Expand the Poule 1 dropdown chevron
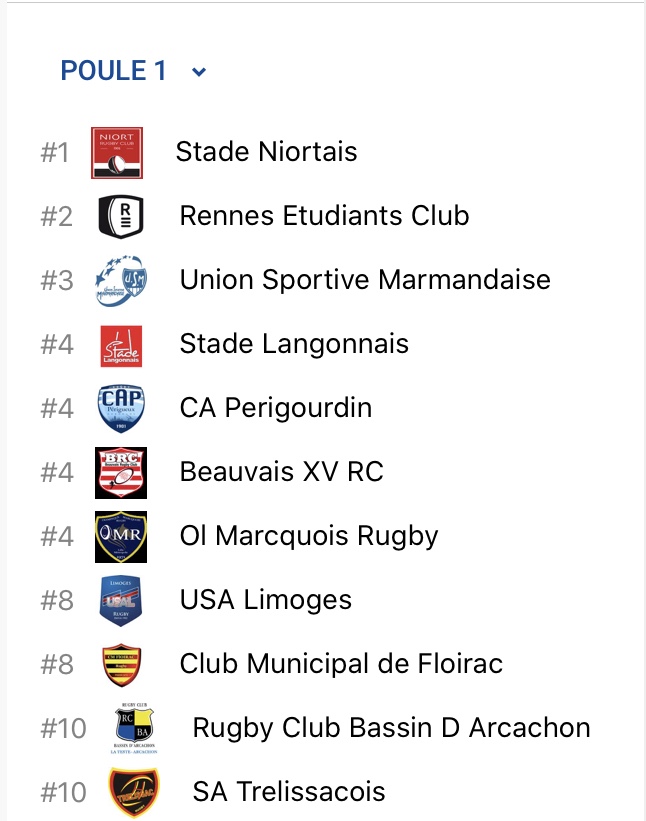This screenshot has width=646, height=821. [199, 72]
